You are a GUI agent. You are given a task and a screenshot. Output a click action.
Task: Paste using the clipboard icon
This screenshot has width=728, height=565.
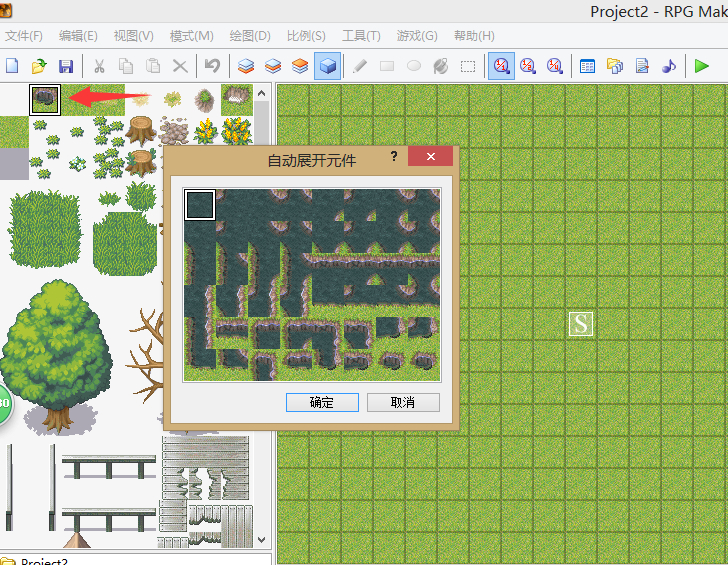click(x=153, y=66)
